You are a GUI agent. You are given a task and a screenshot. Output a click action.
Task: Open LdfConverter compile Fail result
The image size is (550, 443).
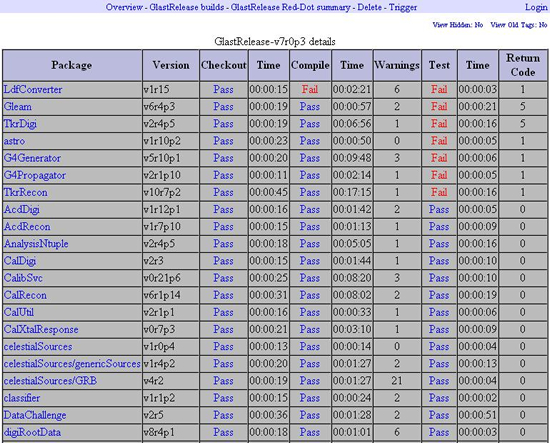(x=310, y=89)
